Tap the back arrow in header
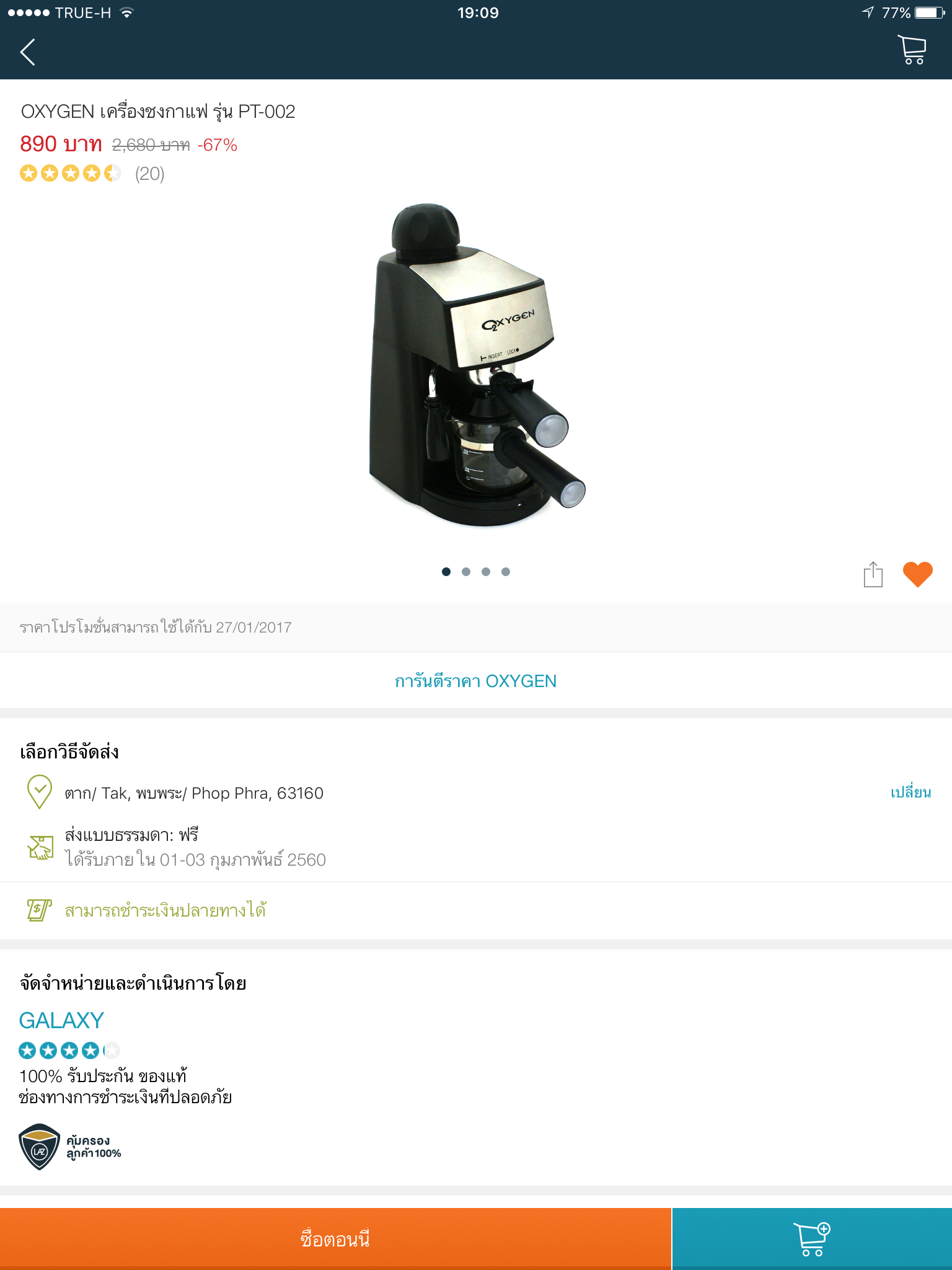952x1270 pixels. point(28,52)
